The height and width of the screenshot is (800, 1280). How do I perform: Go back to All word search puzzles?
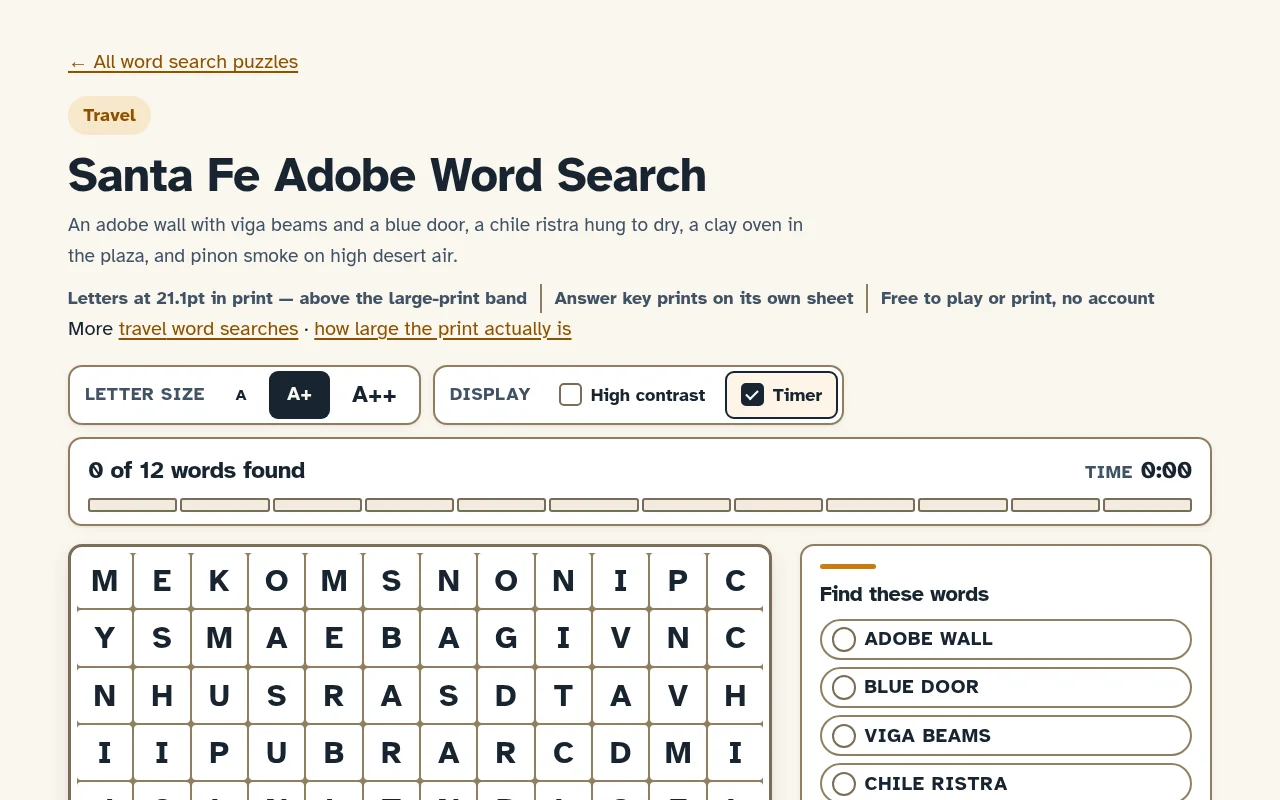point(183,62)
